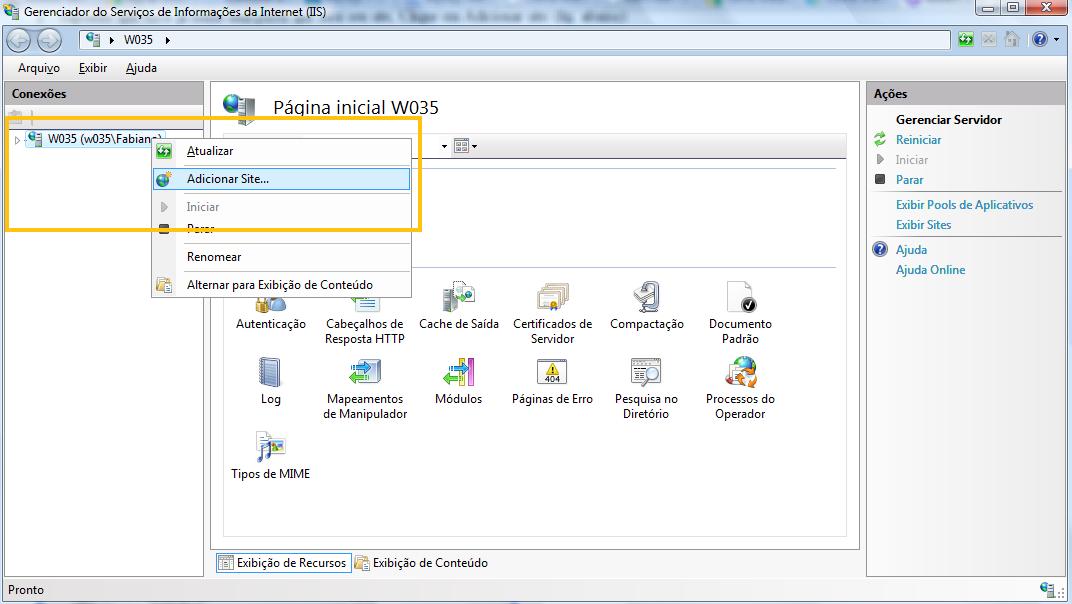Open the grouping dropdown arrow left of view icon
1072x604 pixels.
pyautogui.click(x=444, y=146)
